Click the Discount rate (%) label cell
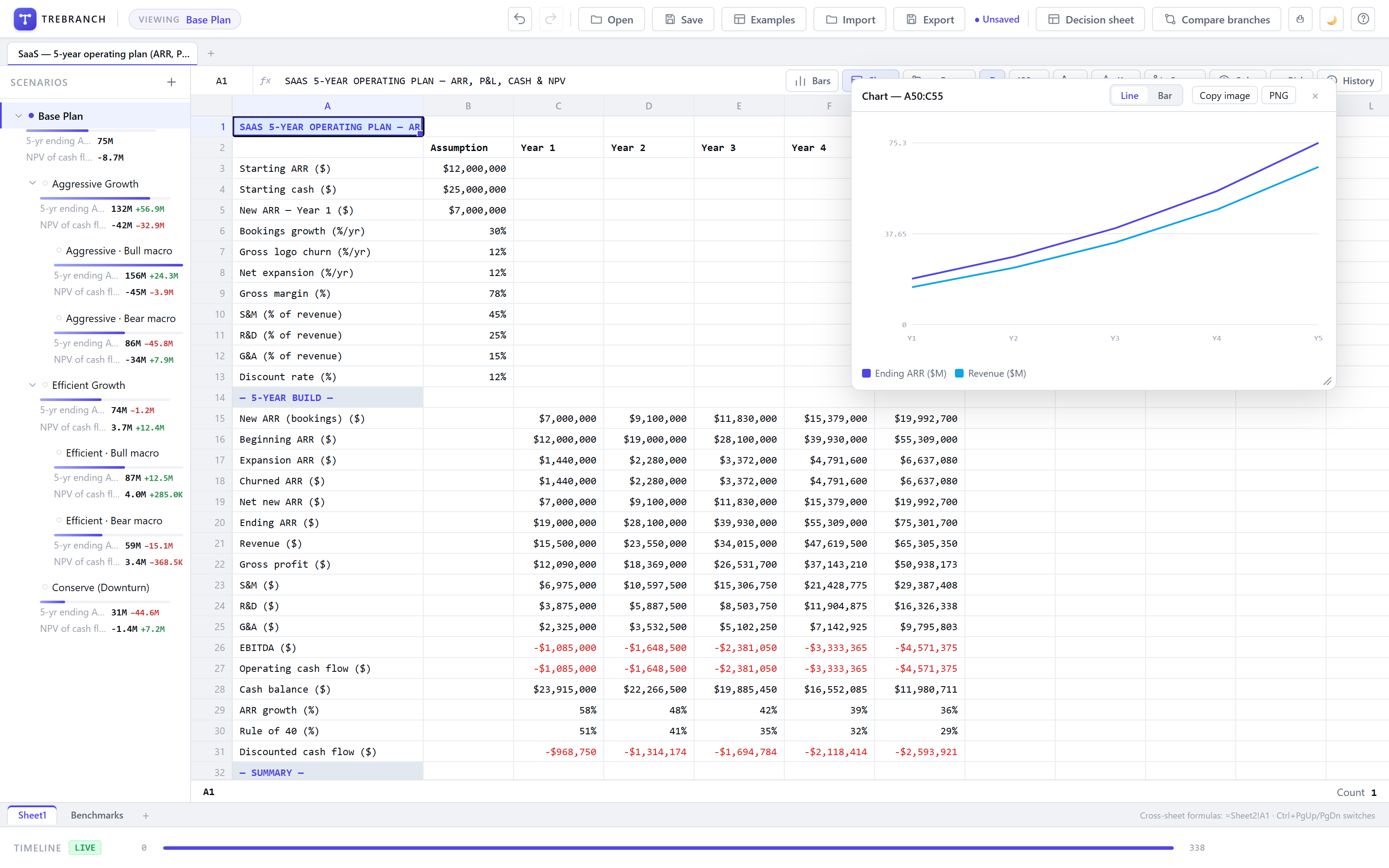This screenshot has width=1389, height=868. coord(328,377)
